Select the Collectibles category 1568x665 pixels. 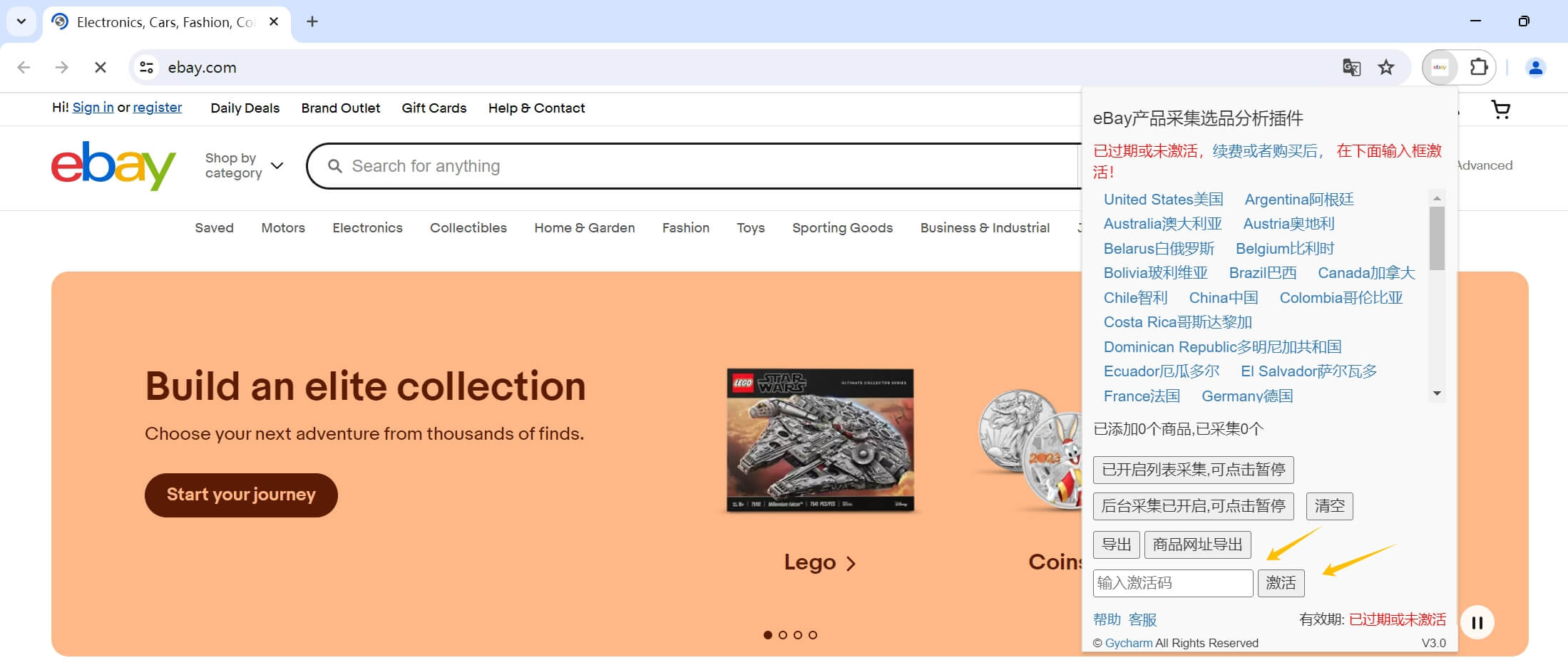(x=468, y=227)
